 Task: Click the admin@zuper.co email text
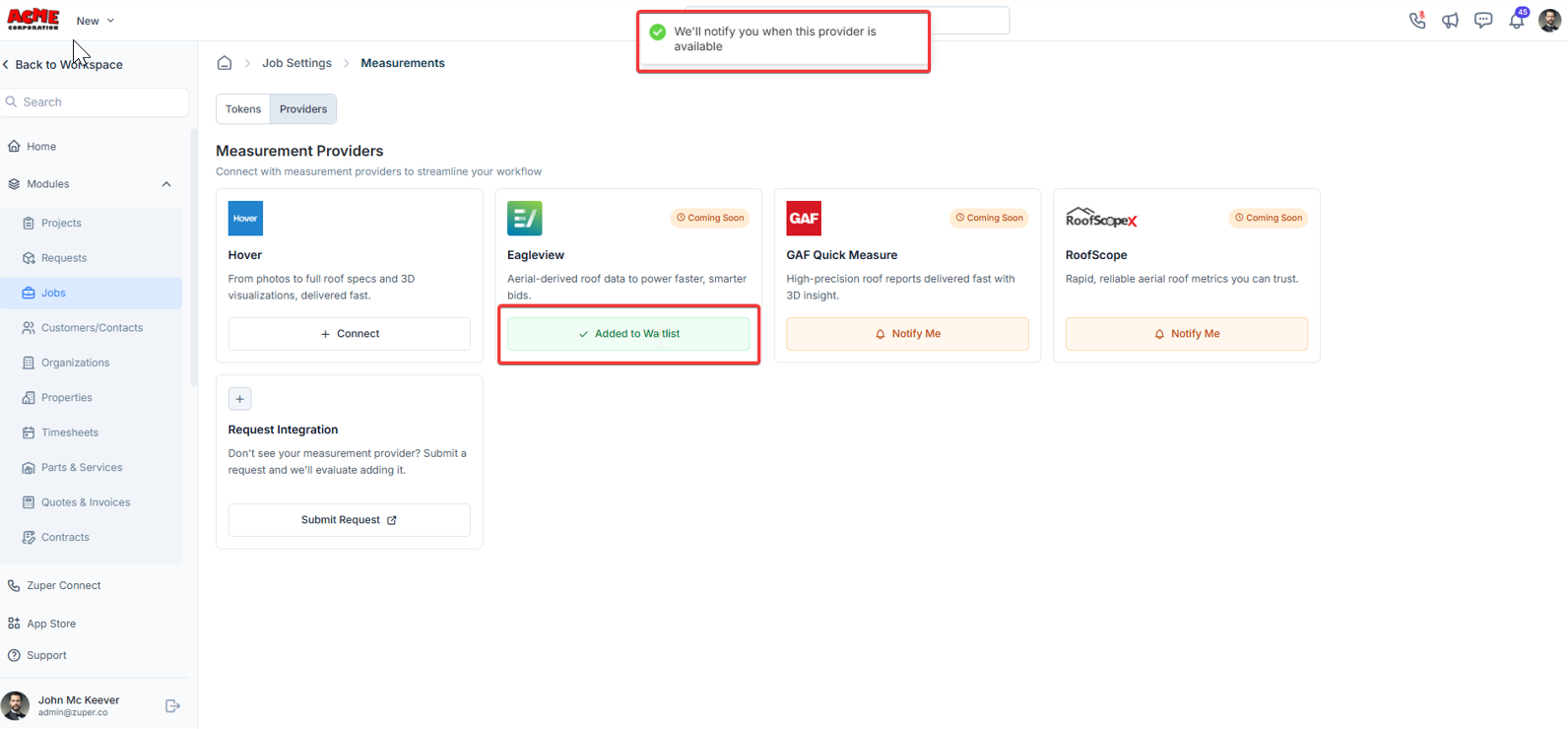73,712
